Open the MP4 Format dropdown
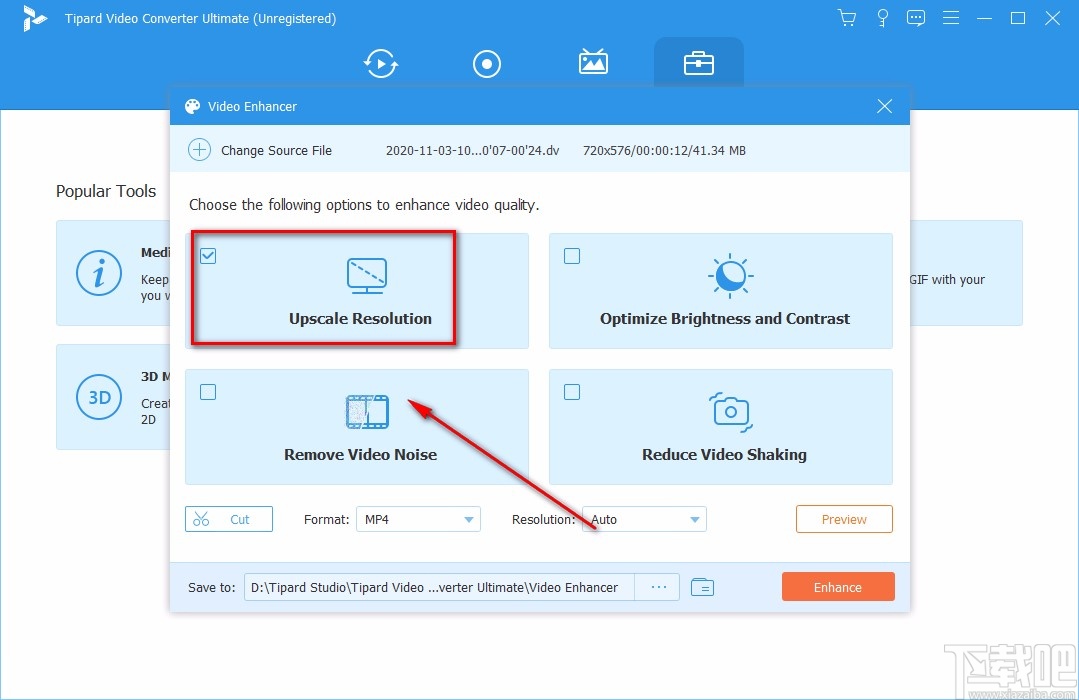Viewport: 1079px width, 700px height. pyautogui.click(x=418, y=519)
